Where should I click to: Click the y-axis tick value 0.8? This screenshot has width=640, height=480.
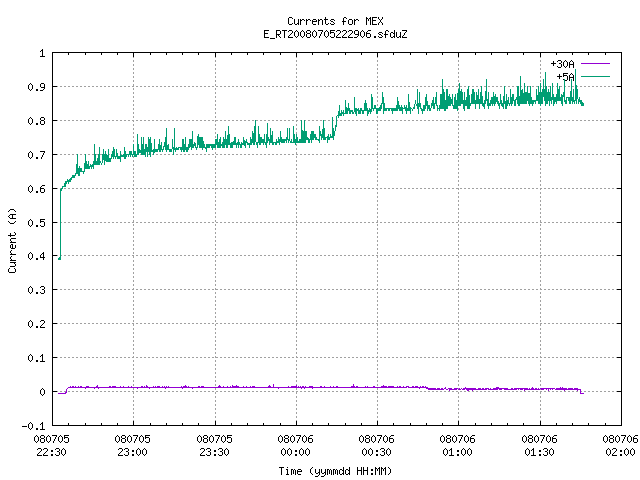pos(36,121)
